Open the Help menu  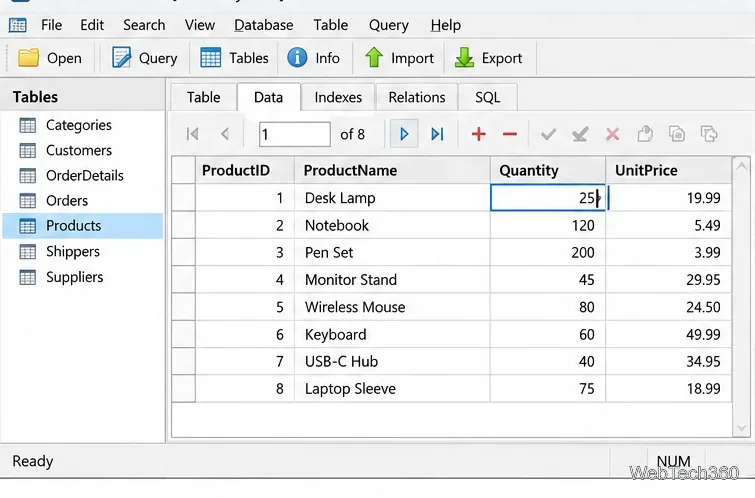pyautogui.click(x=445, y=25)
